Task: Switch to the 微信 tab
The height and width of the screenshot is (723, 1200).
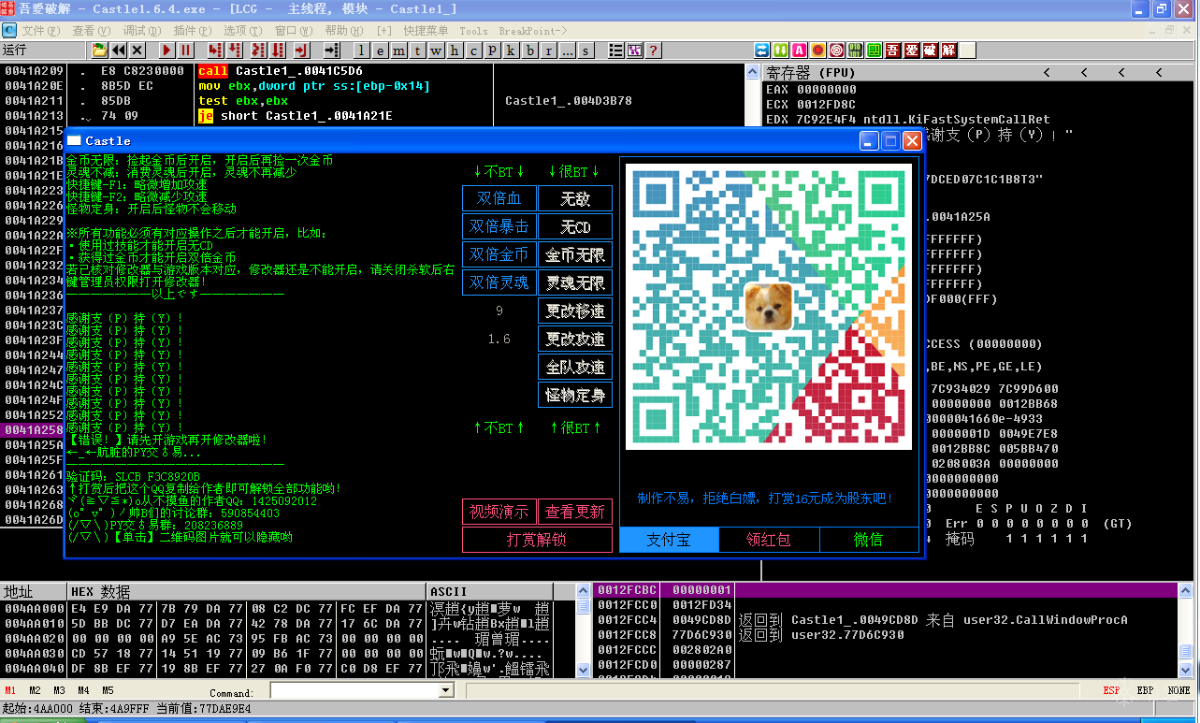Action: 869,540
